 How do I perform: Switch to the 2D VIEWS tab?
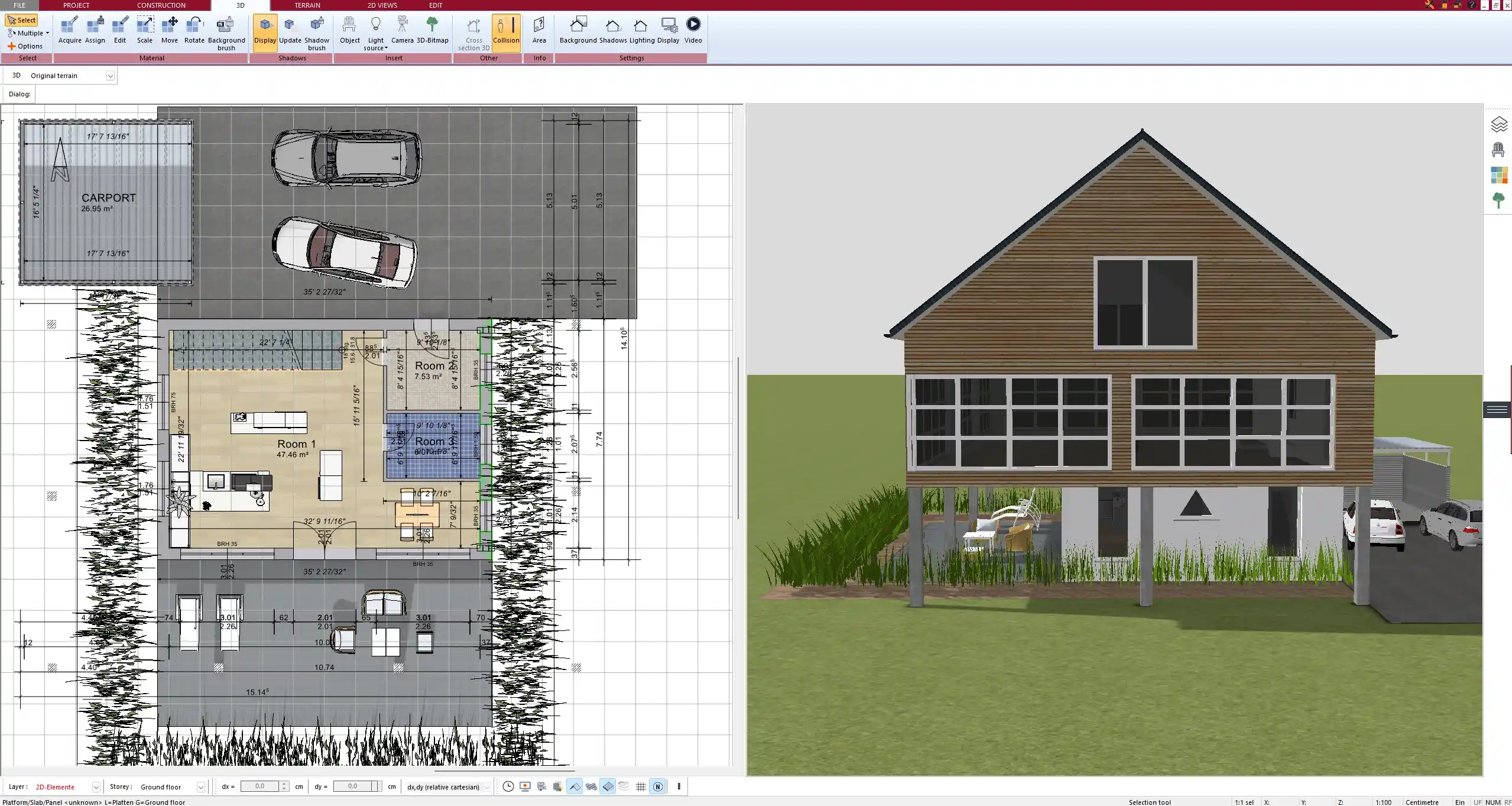(382, 5)
